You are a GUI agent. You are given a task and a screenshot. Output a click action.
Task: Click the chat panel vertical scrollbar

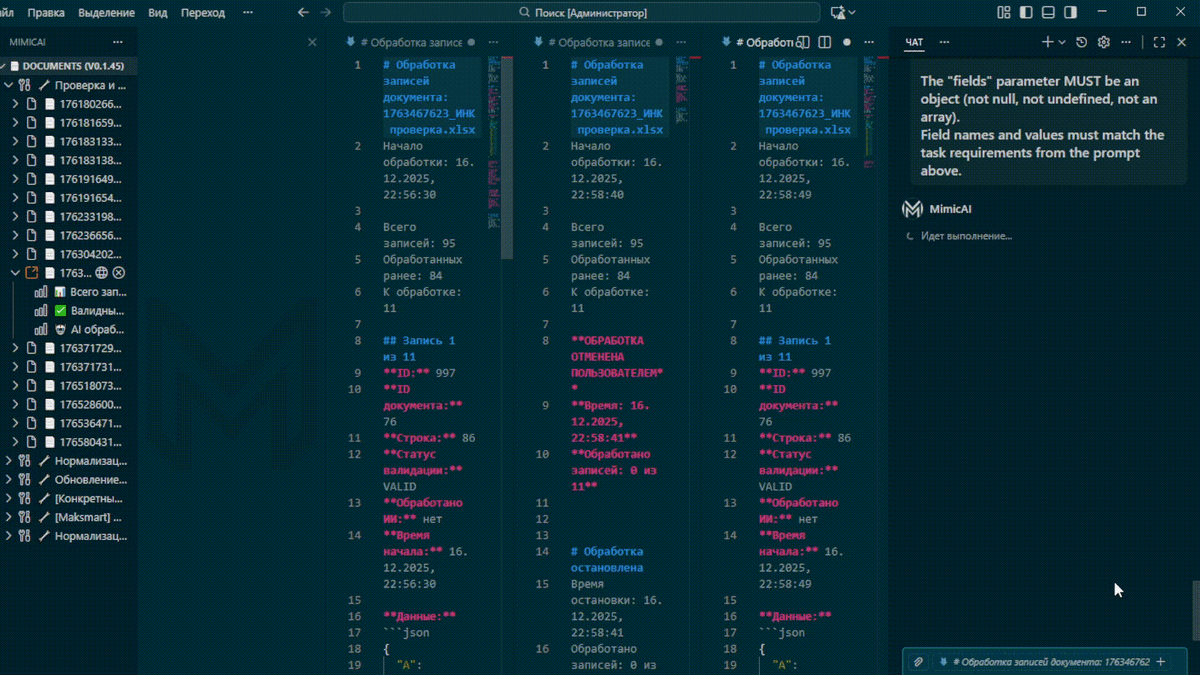click(x=1195, y=610)
